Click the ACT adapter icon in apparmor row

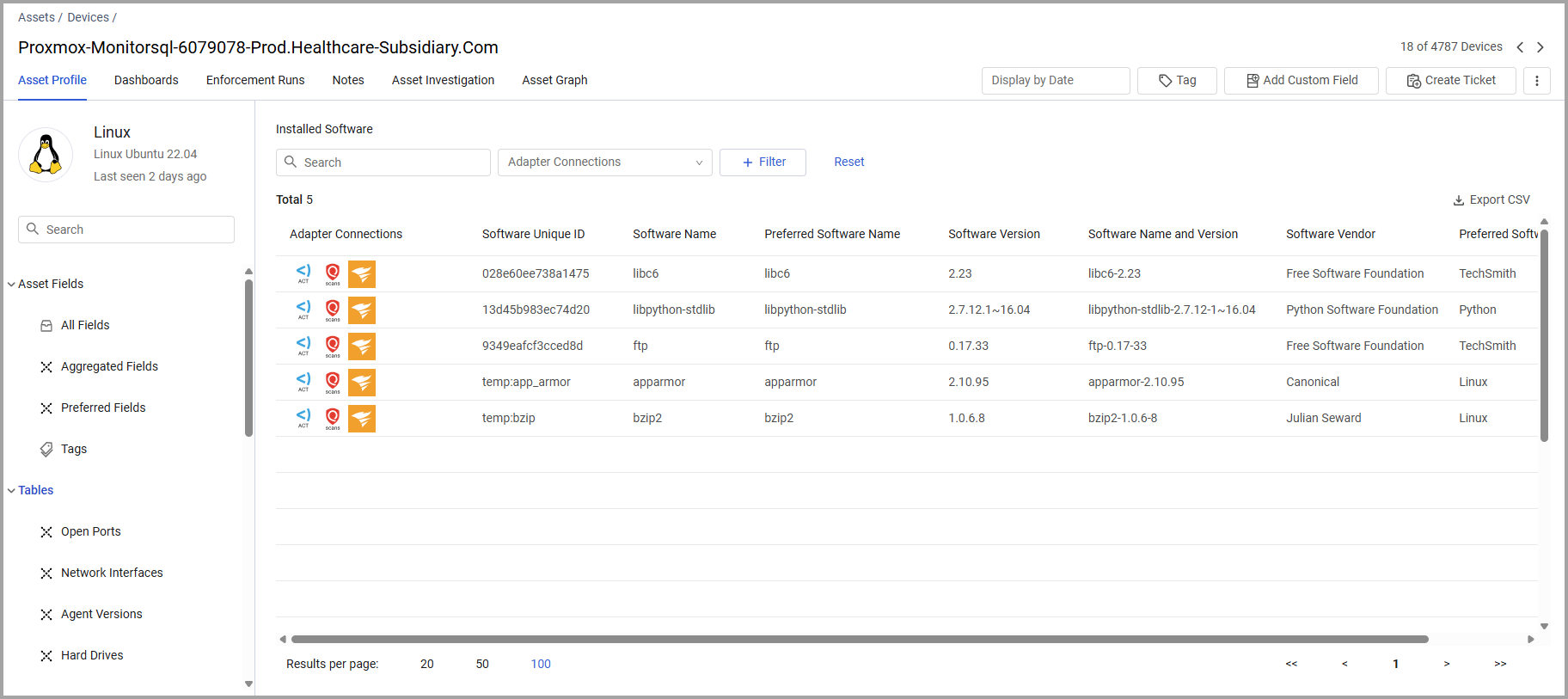tap(303, 382)
